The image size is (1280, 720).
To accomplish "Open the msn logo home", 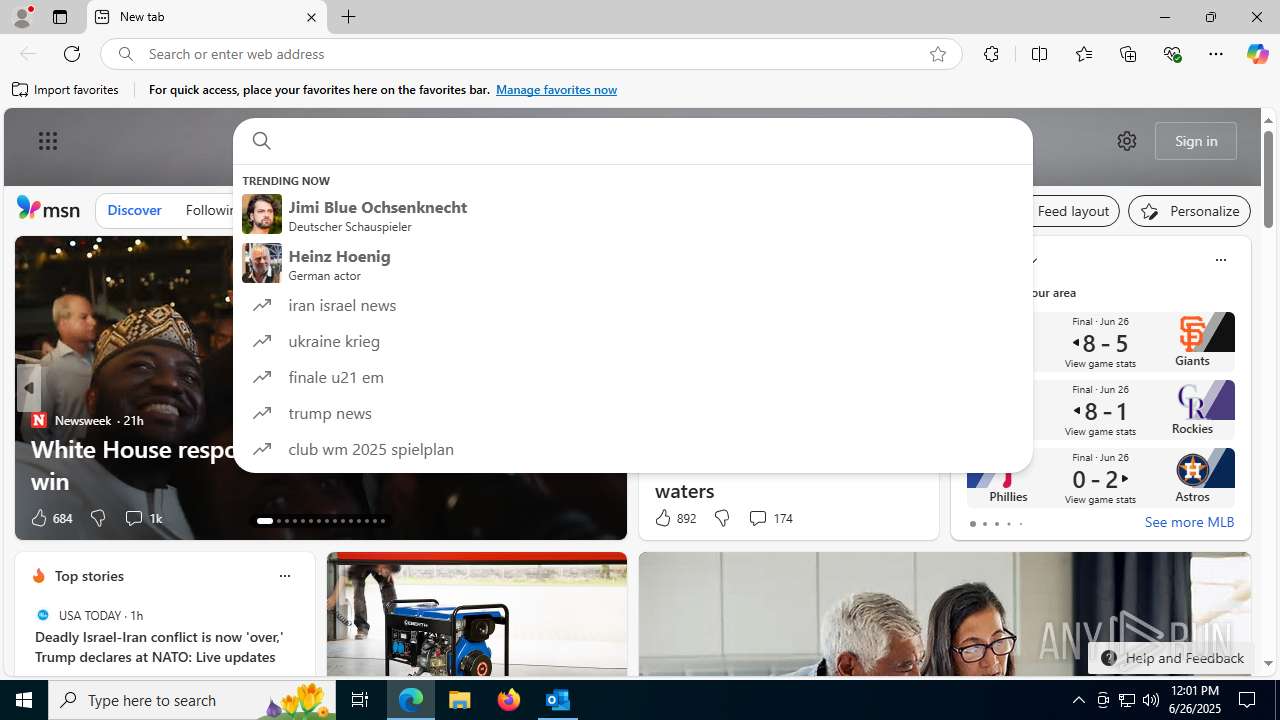I will coord(48,209).
